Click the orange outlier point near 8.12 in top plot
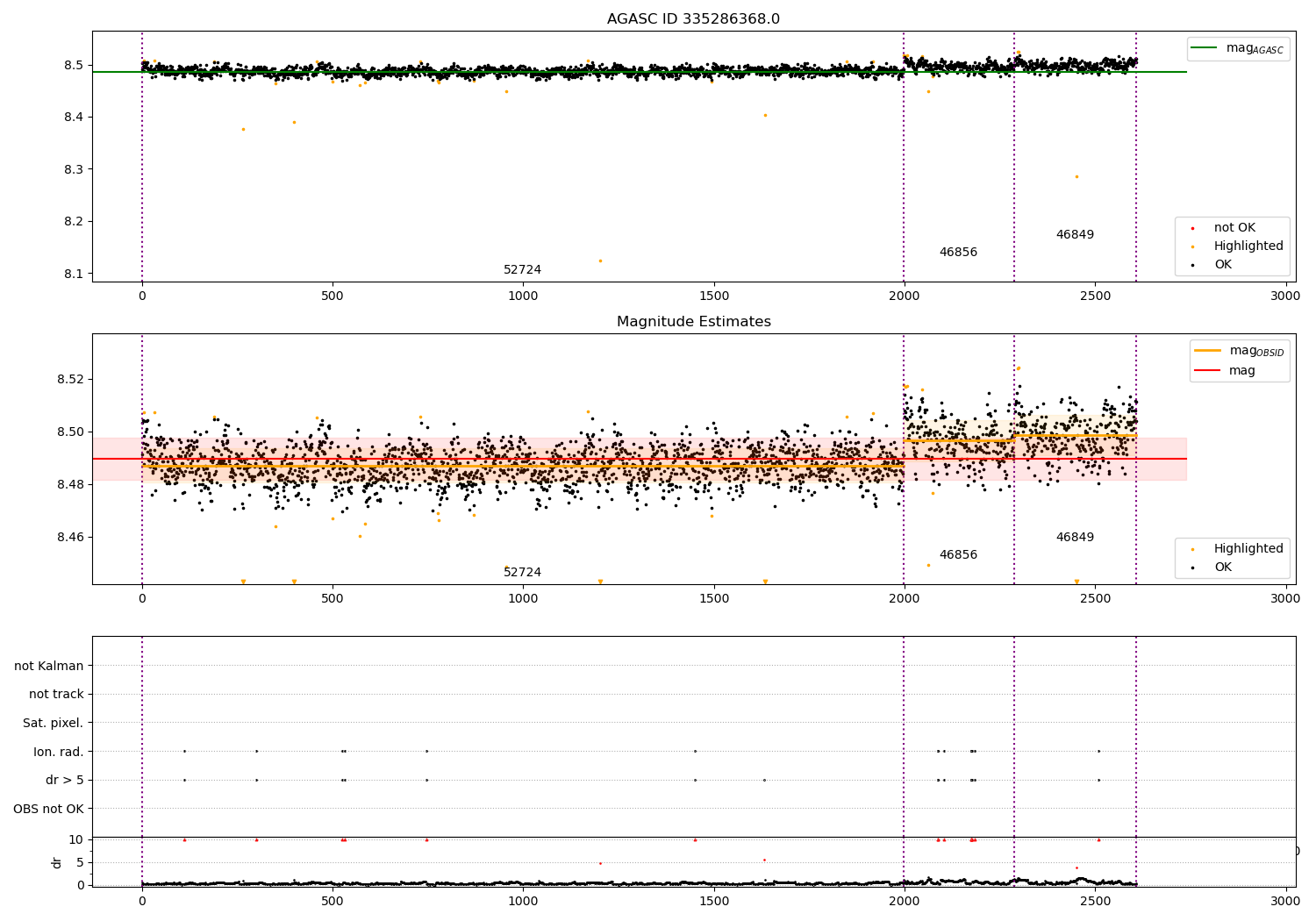This screenshot has height=921, width=1316. [x=600, y=261]
